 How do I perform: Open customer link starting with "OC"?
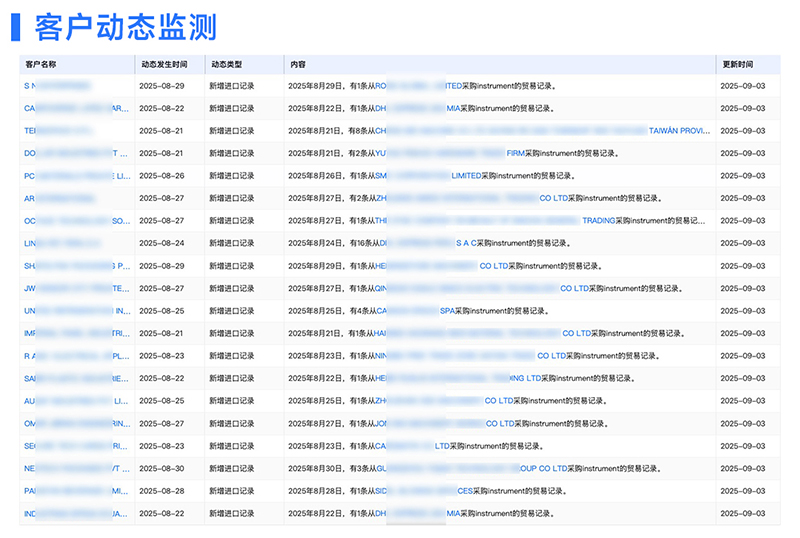[77, 221]
